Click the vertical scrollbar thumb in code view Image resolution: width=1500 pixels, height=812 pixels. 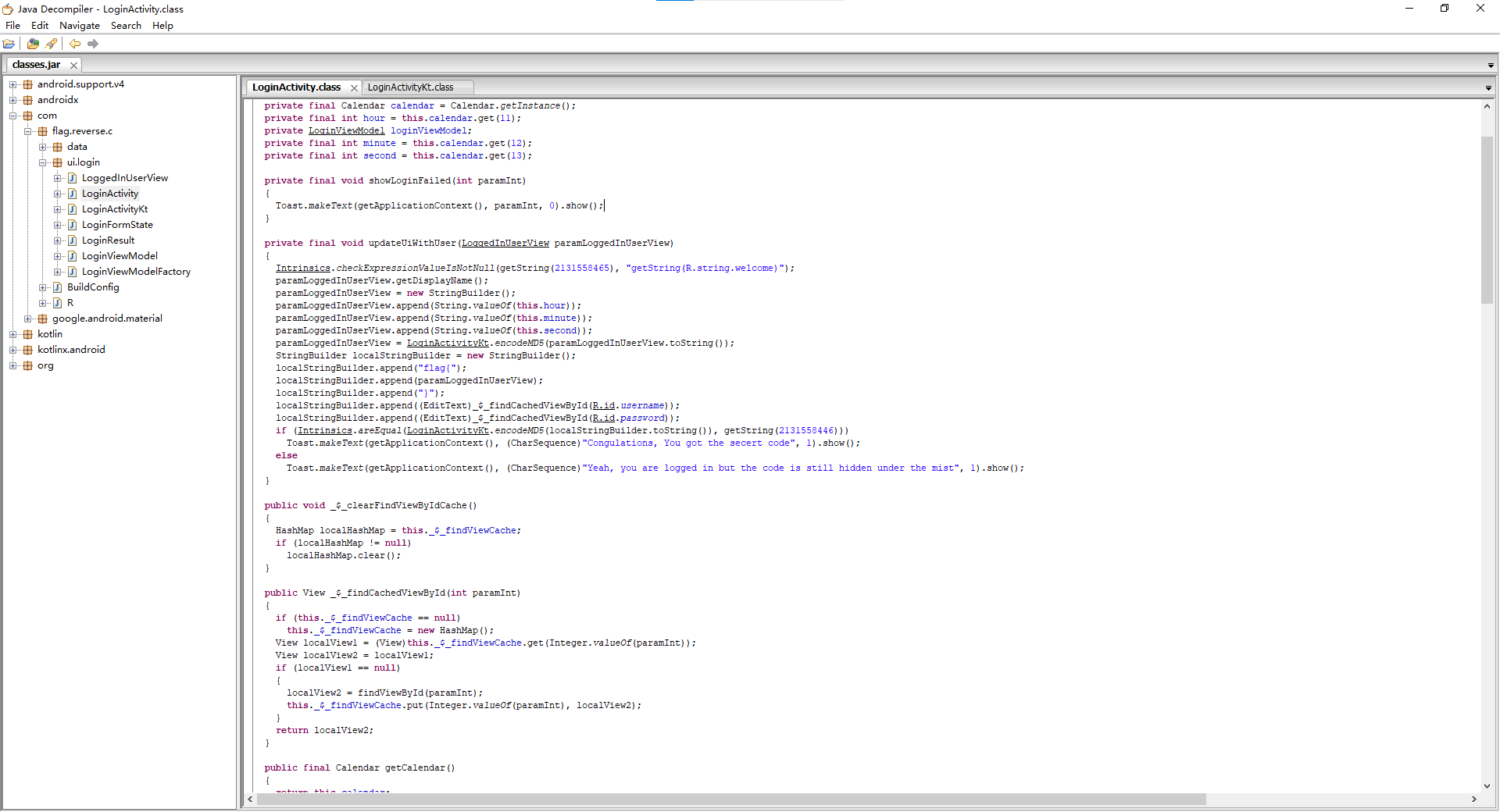1487,220
